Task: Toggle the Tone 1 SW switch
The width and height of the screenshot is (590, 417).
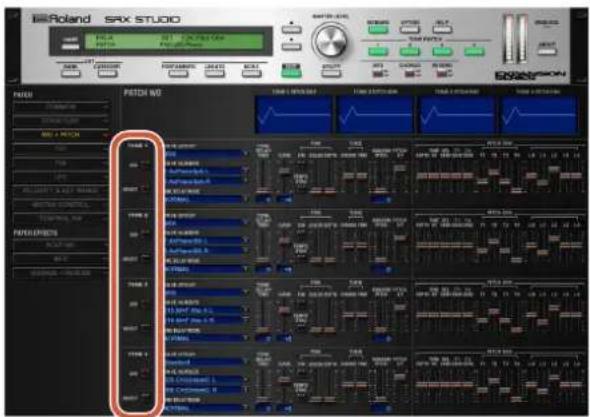Action: [144, 165]
